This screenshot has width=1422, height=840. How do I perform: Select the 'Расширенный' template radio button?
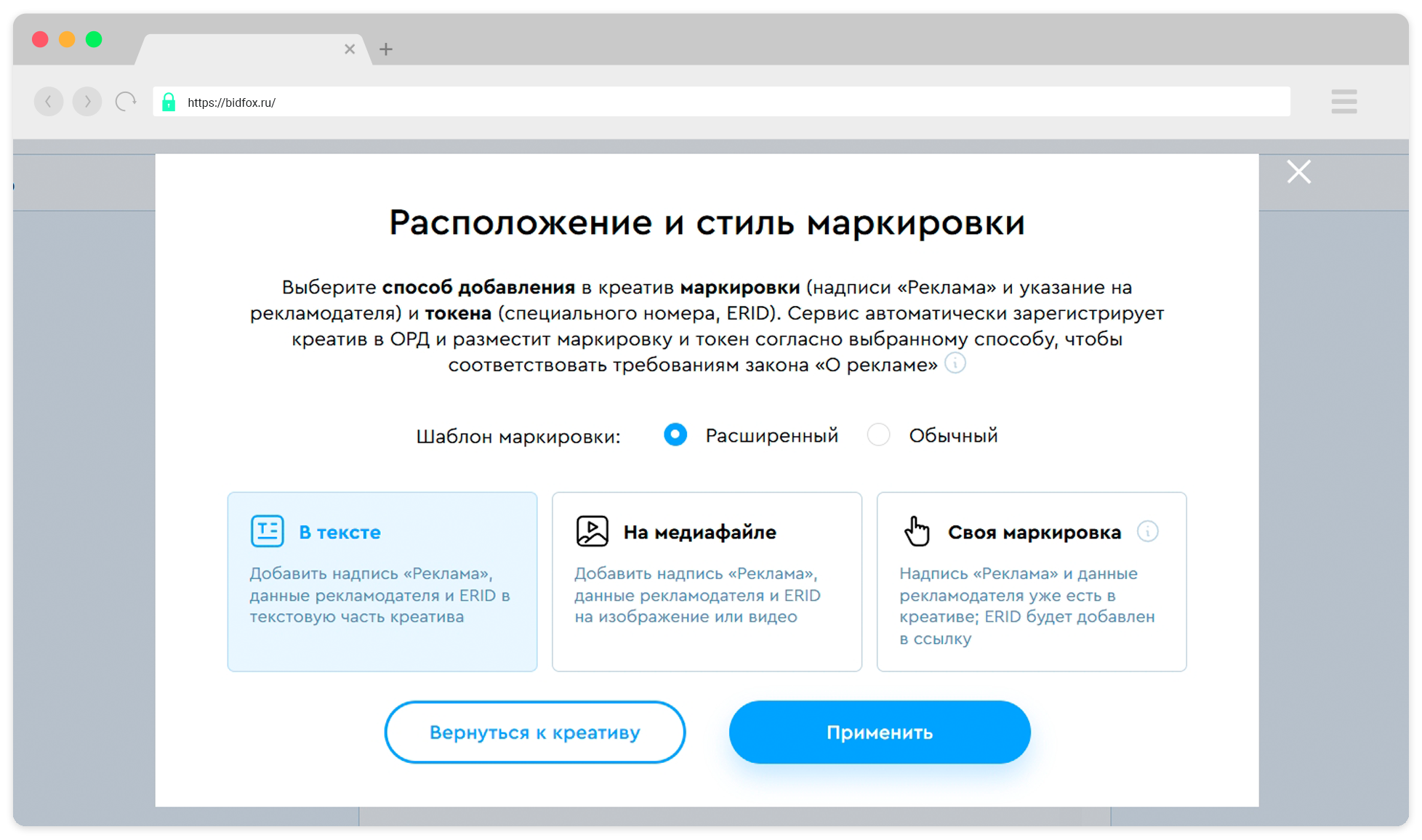[675, 435]
